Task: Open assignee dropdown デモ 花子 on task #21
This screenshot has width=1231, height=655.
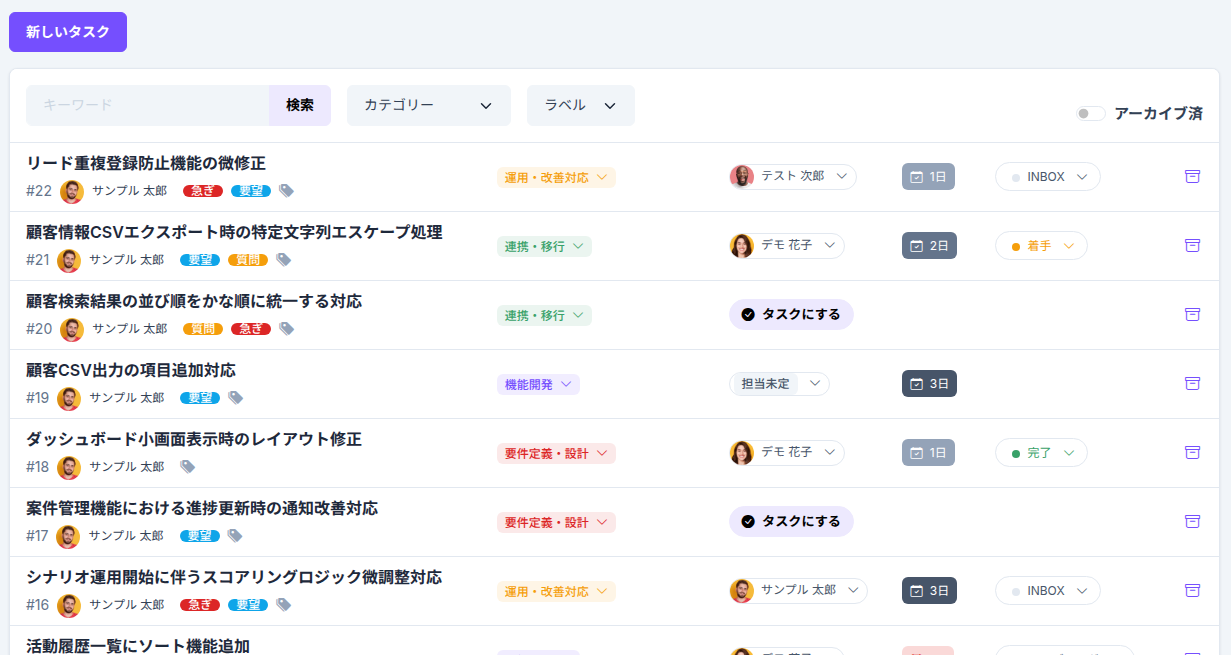Action: pyautogui.click(x=787, y=245)
